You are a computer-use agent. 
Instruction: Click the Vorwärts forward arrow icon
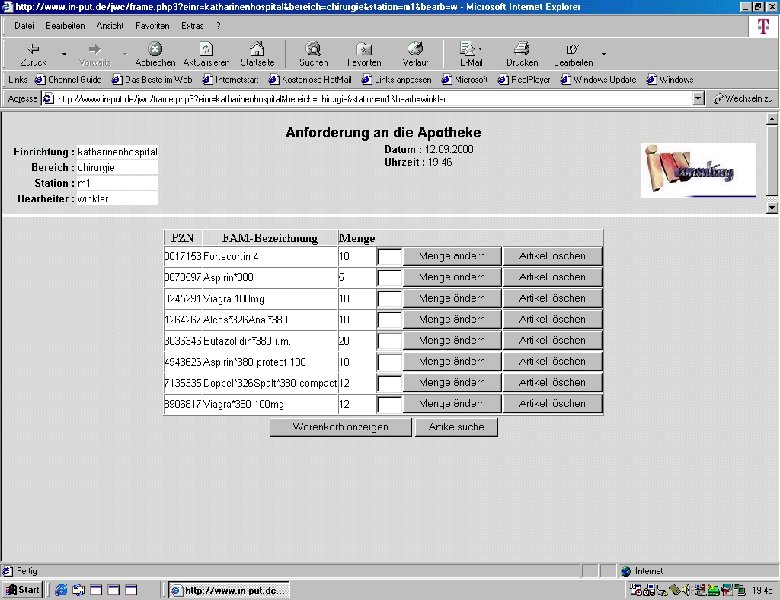[x=95, y=54]
